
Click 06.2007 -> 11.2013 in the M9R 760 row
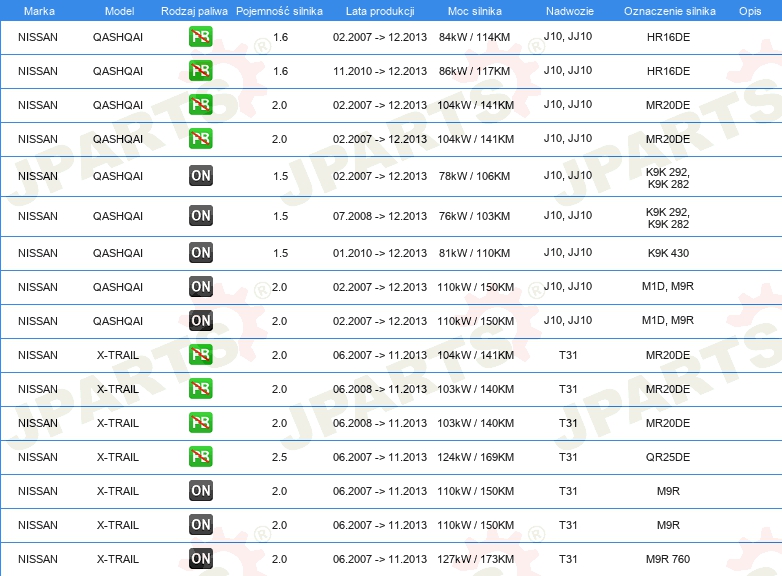click(x=380, y=559)
